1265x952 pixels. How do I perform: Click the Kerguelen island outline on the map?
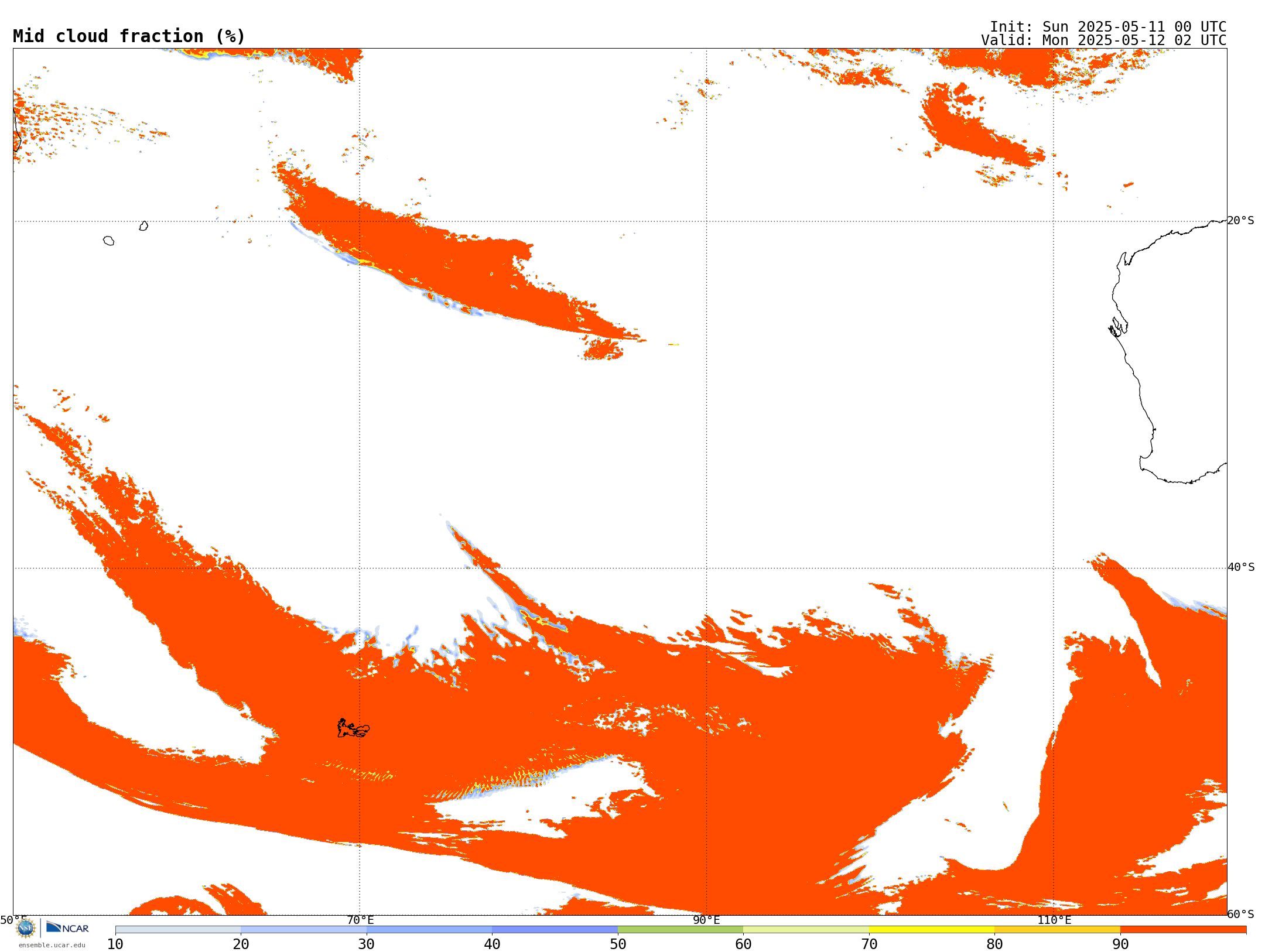(x=353, y=728)
